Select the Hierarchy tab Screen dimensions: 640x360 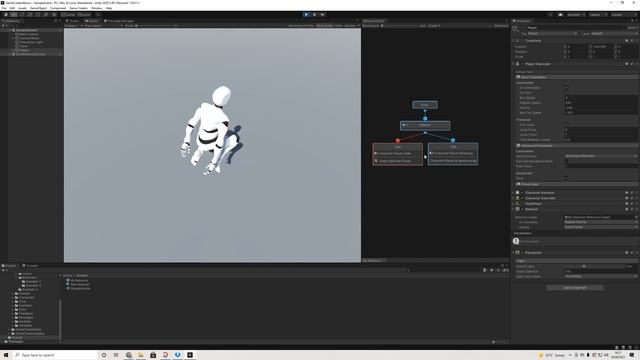(11, 21)
